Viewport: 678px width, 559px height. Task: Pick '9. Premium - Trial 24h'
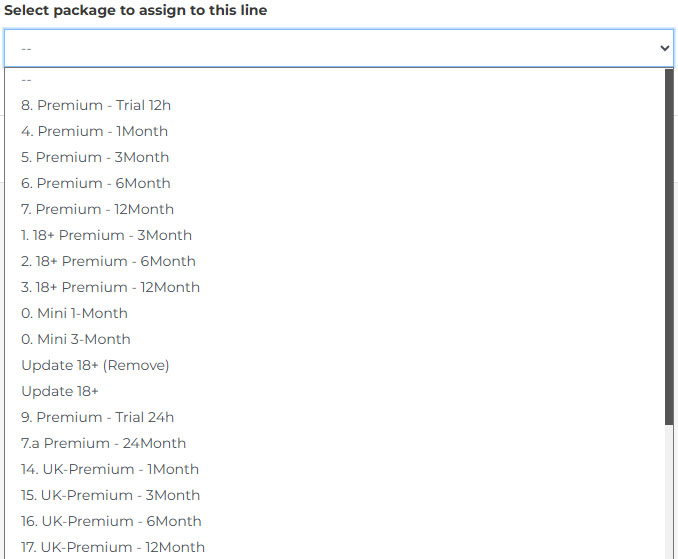[x=97, y=417]
